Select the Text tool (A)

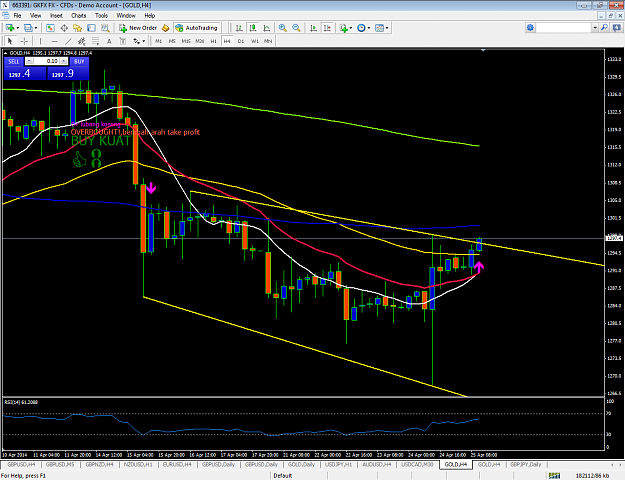click(x=109, y=41)
